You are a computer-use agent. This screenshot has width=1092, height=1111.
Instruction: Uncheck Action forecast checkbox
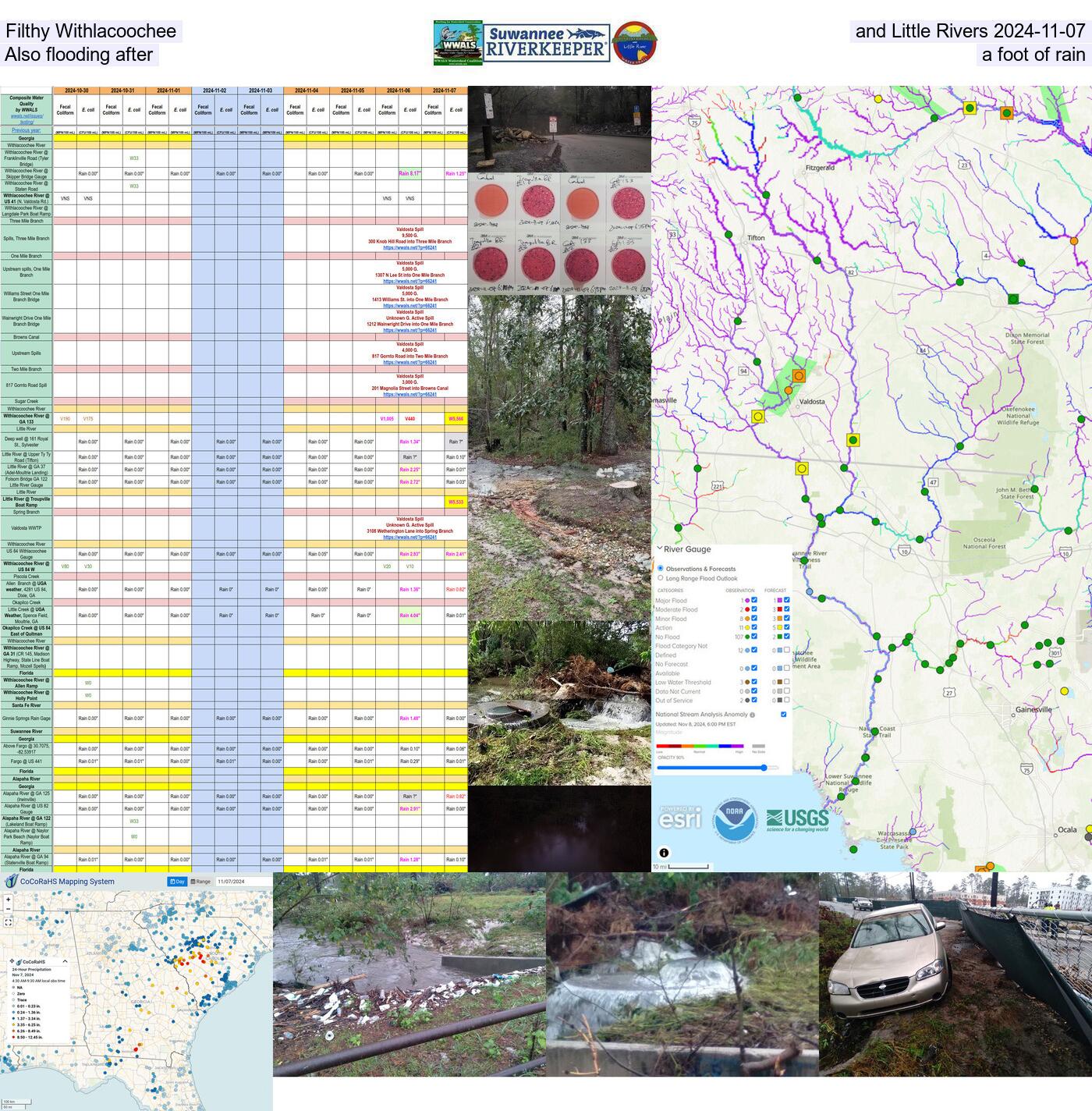(786, 627)
